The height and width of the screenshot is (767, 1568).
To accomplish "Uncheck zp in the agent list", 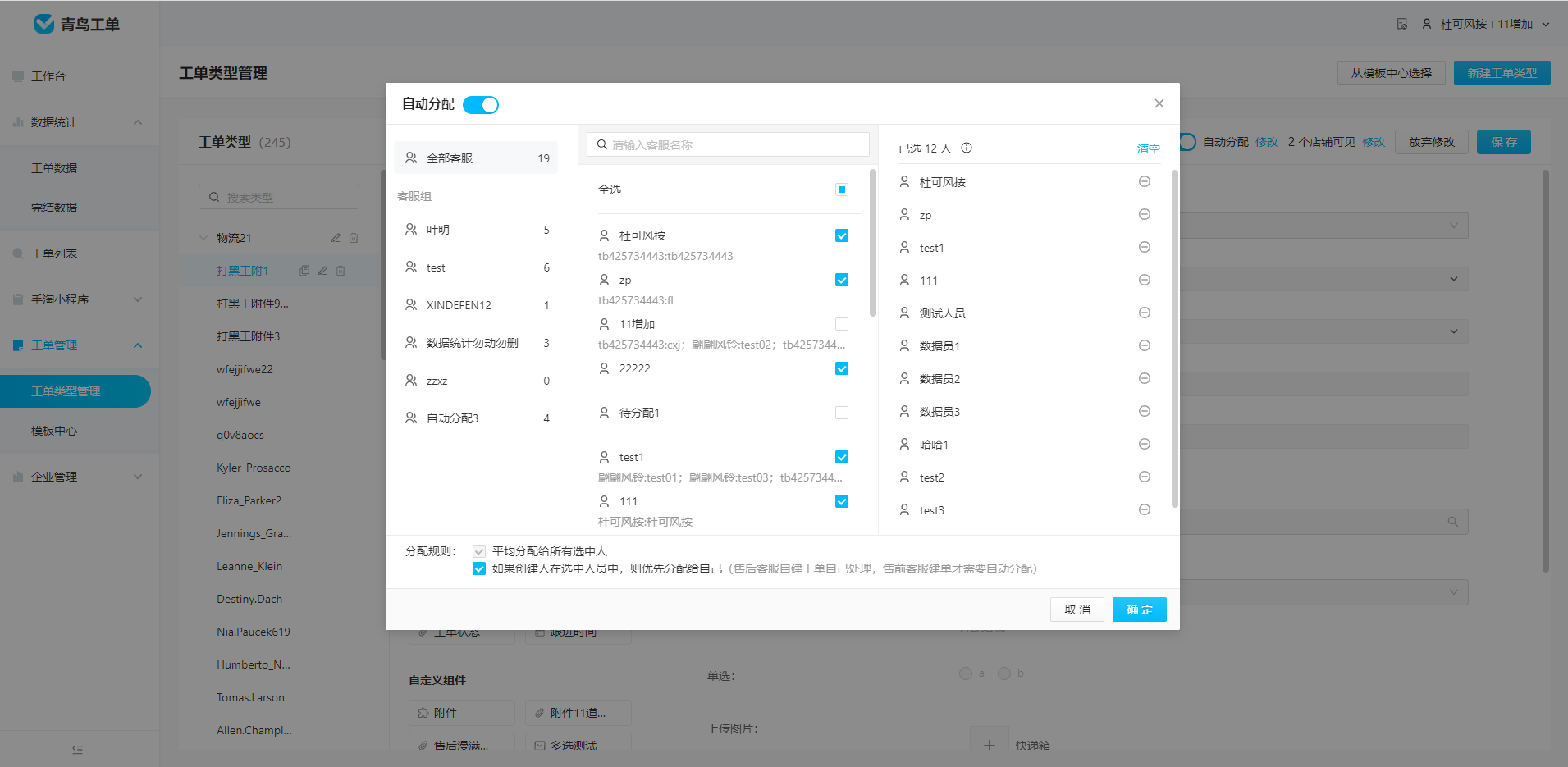I will [841, 280].
